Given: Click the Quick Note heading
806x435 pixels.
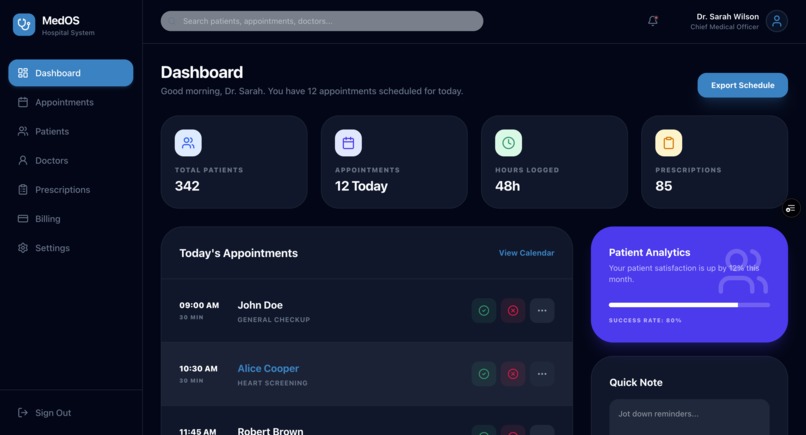Looking at the screenshot, I should pyautogui.click(x=636, y=383).
